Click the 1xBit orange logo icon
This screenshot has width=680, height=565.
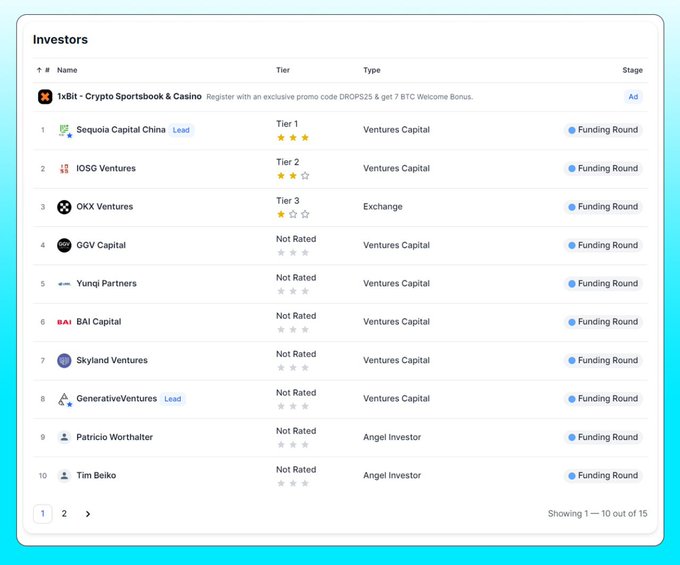[45, 97]
